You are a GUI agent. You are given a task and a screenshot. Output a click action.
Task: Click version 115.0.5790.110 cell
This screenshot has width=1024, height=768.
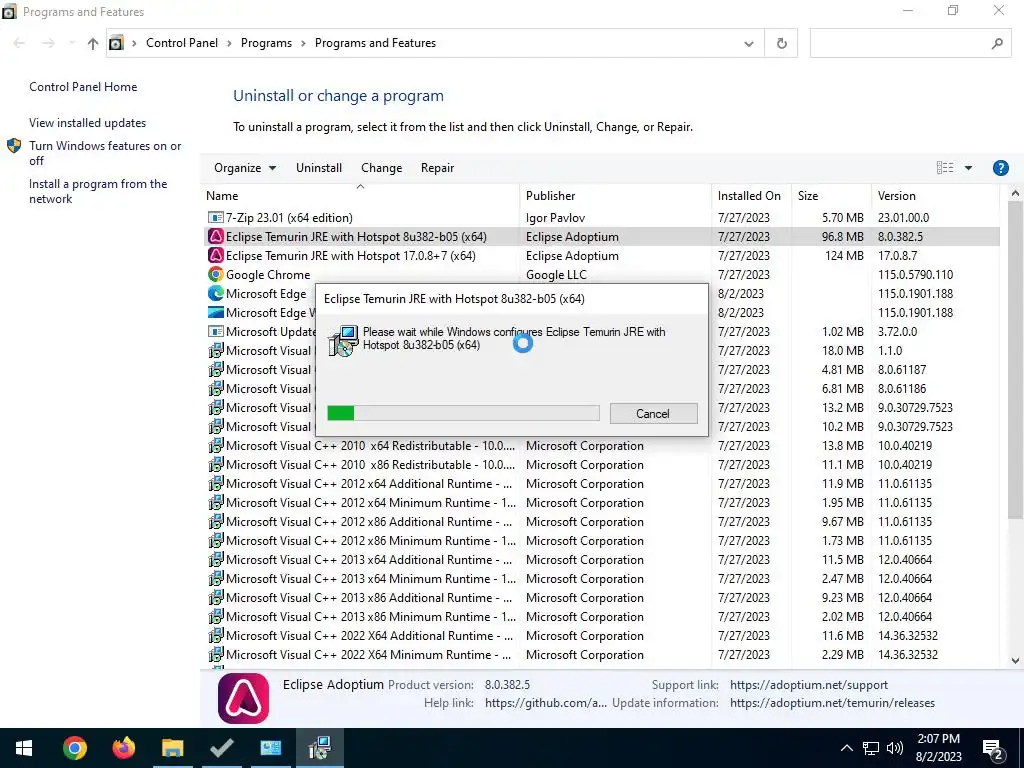click(915, 274)
